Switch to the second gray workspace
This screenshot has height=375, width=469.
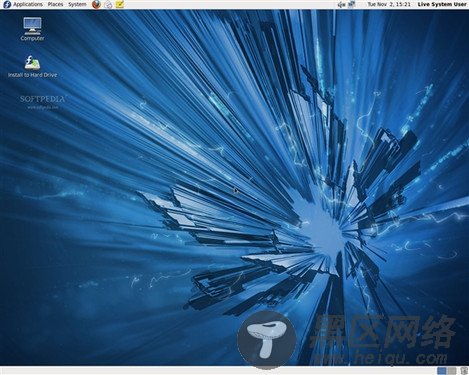coord(452,371)
